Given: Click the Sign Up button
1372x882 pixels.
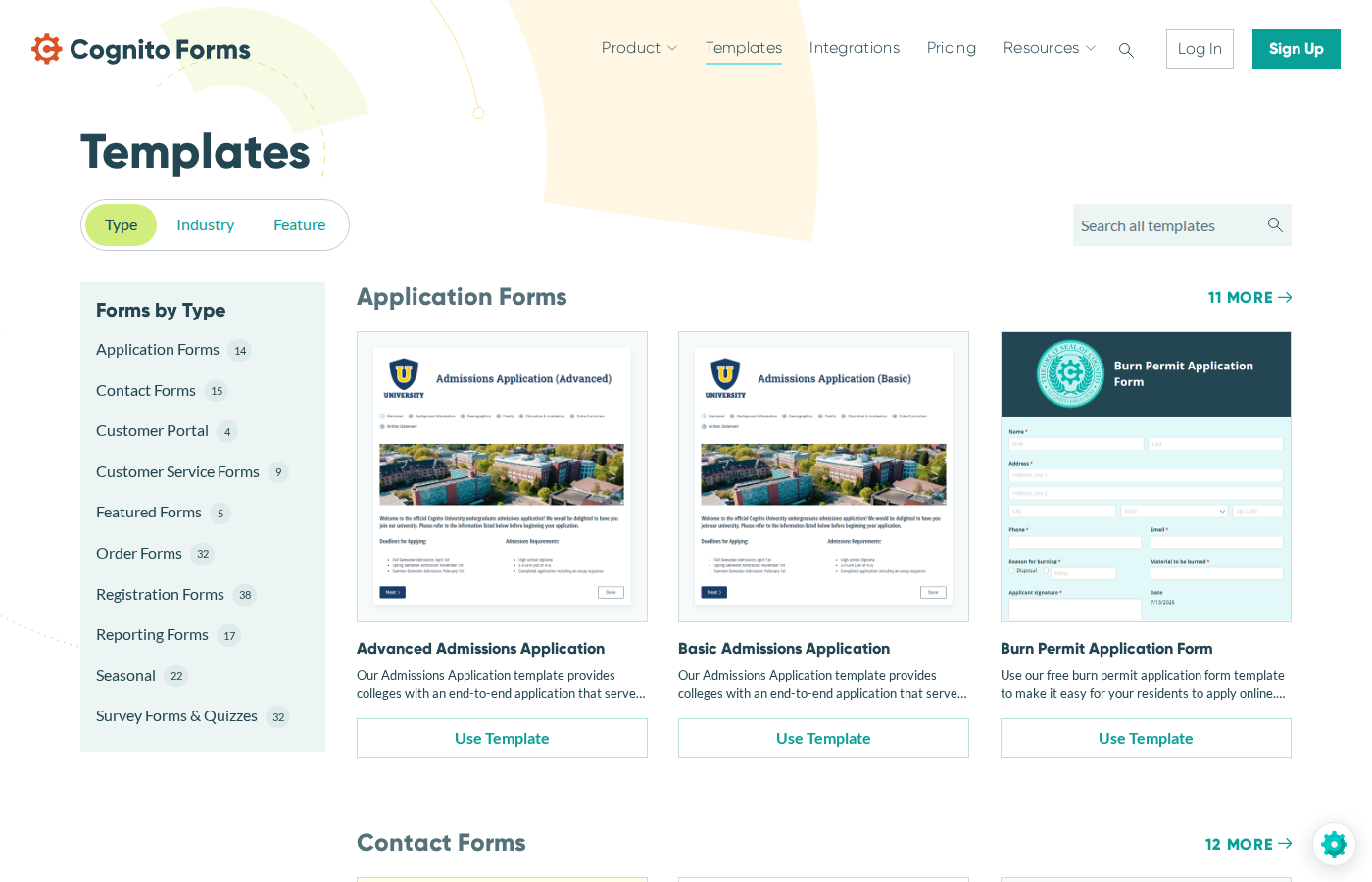Looking at the screenshot, I should (1297, 49).
